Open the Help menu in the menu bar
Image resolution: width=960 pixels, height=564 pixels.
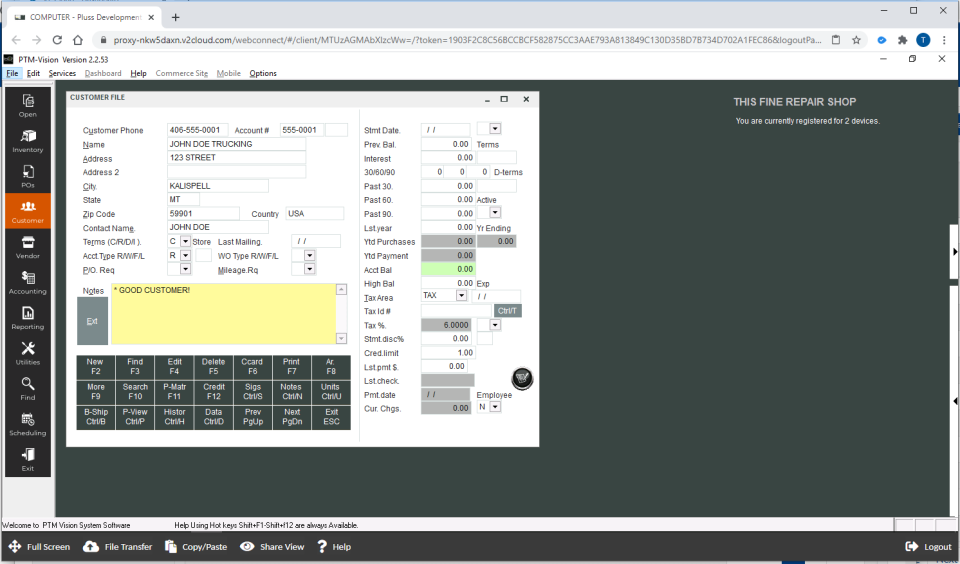[x=138, y=73]
